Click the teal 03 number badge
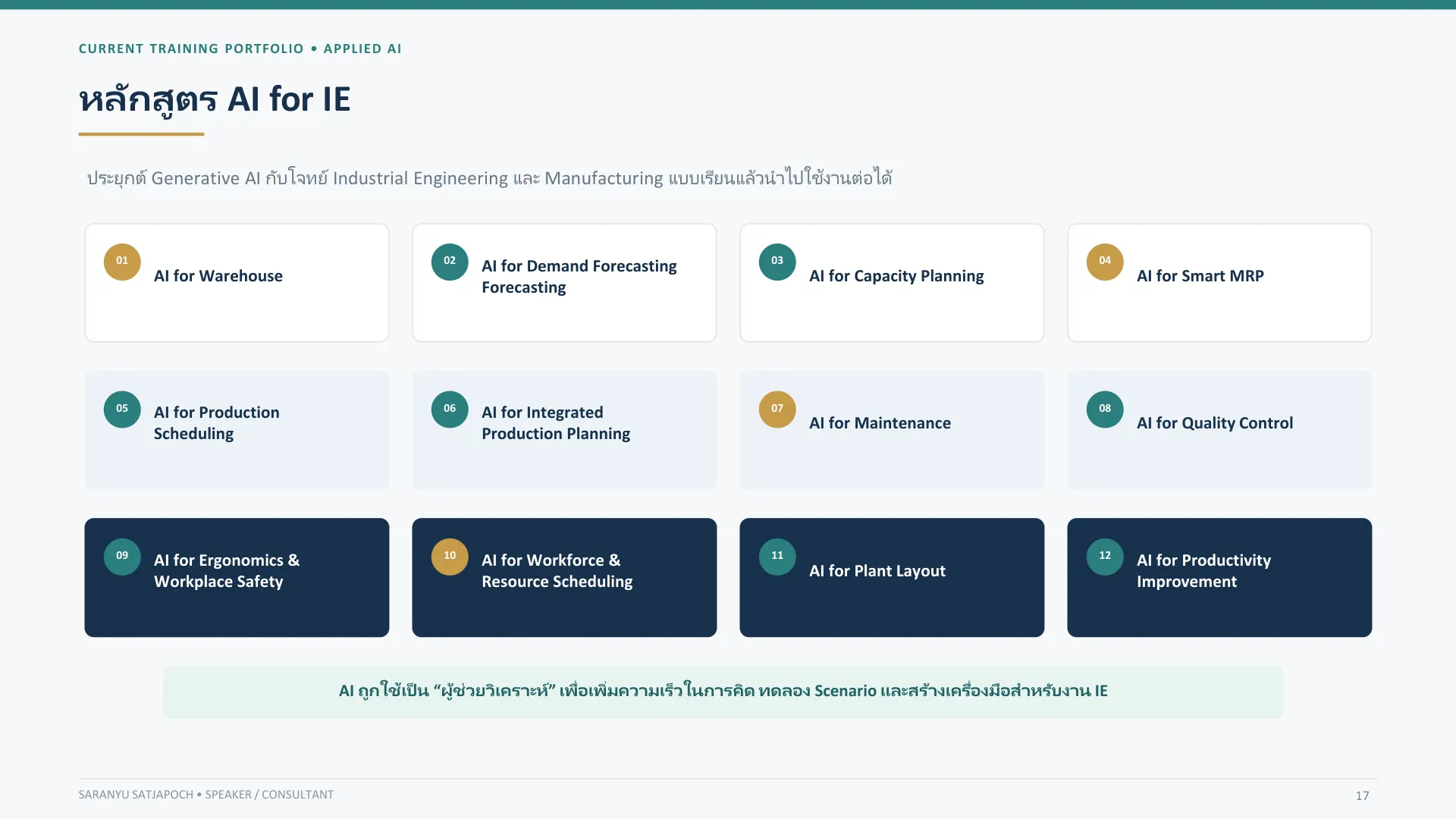The image size is (1456, 819). point(777,262)
